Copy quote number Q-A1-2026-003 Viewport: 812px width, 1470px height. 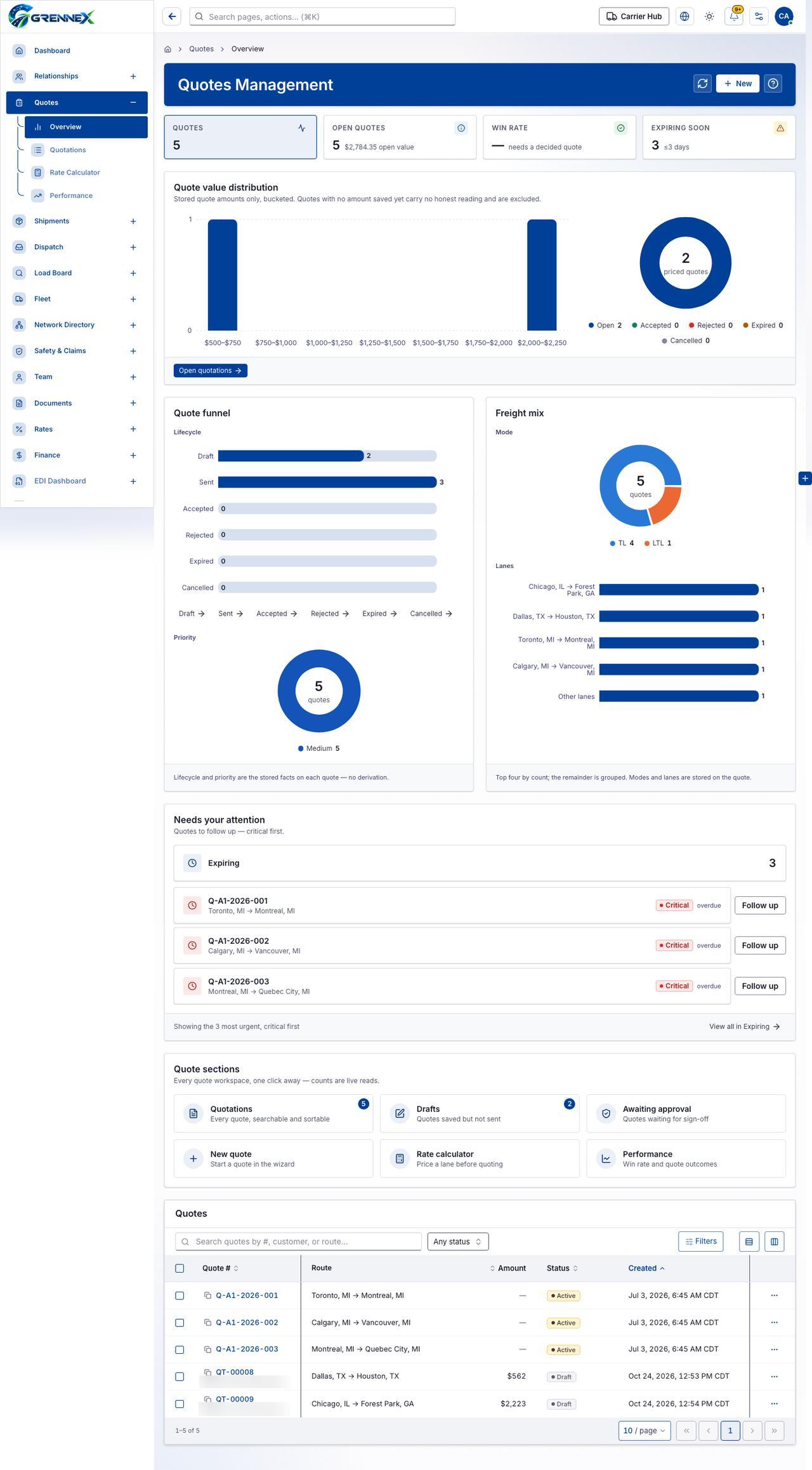point(207,1349)
